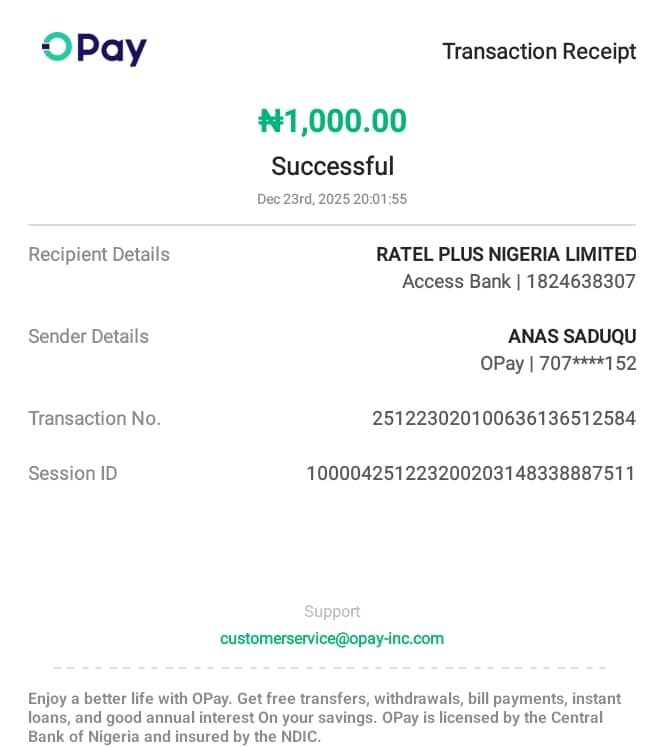This screenshot has width=664, height=747.
Task: Select the ANAS SADUQU sender name
Action: click(572, 336)
